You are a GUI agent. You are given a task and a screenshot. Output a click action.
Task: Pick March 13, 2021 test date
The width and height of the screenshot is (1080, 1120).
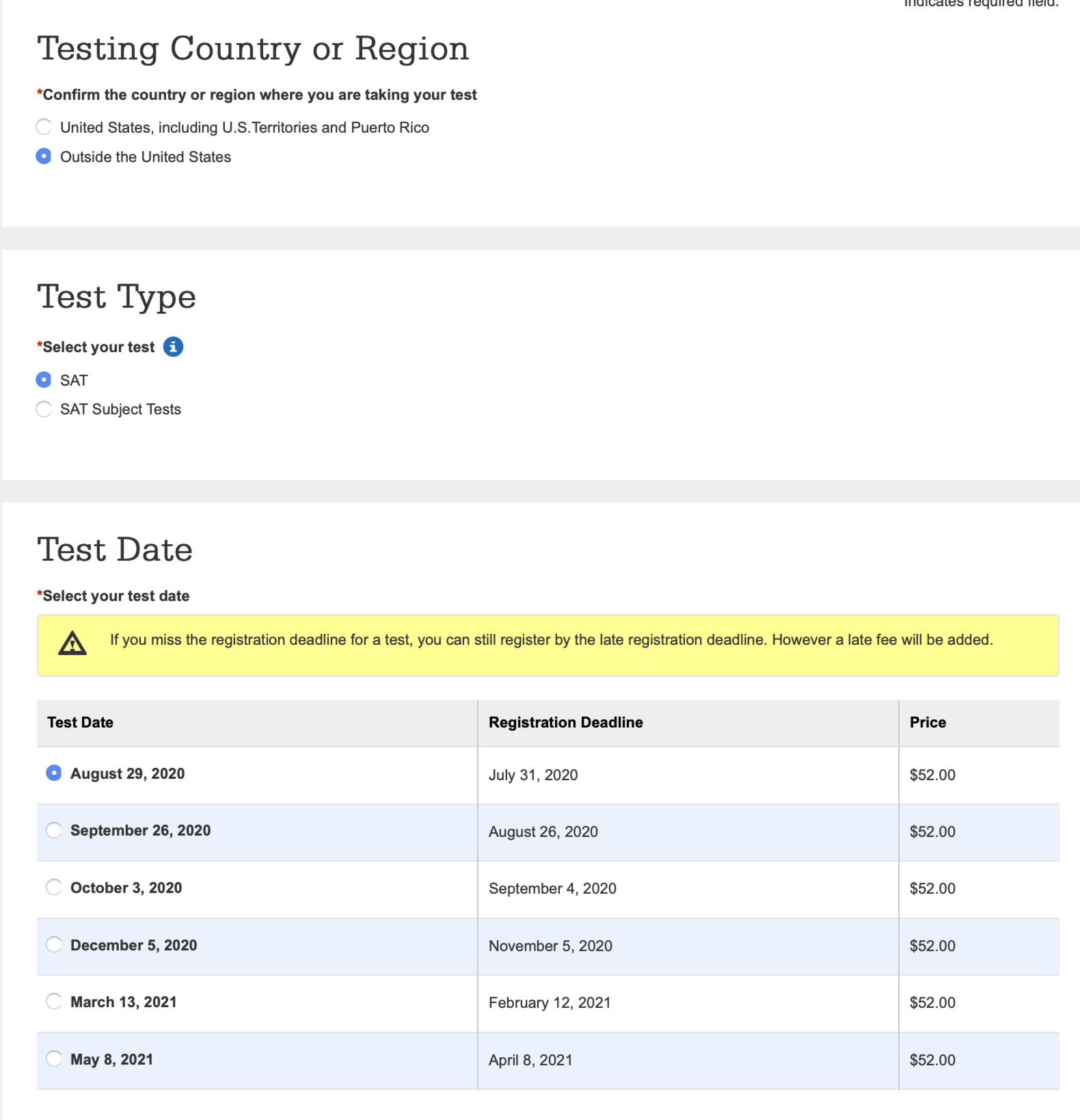pyautogui.click(x=54, y=1001)
